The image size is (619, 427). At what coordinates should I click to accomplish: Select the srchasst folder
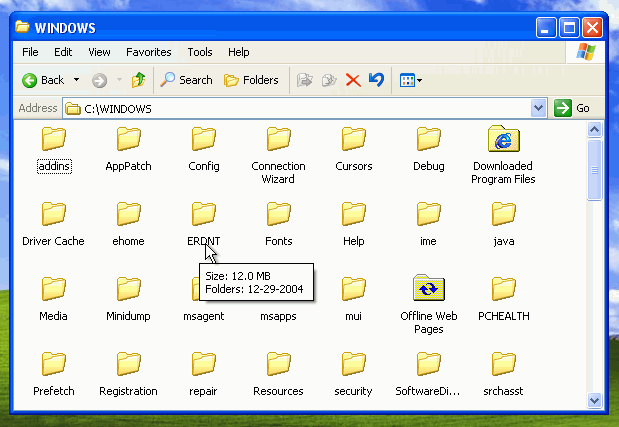pyautogui.click(x=504, y=375)
